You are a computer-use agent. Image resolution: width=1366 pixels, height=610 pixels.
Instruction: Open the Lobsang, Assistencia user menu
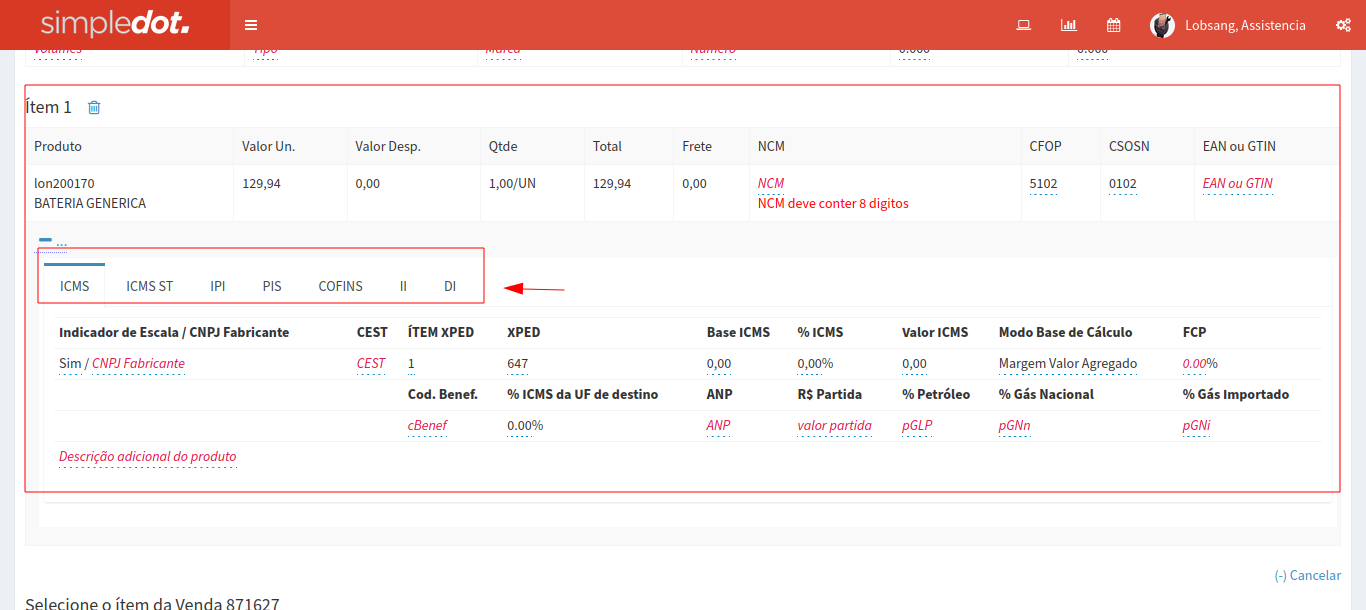click(x=1244, y=25)
